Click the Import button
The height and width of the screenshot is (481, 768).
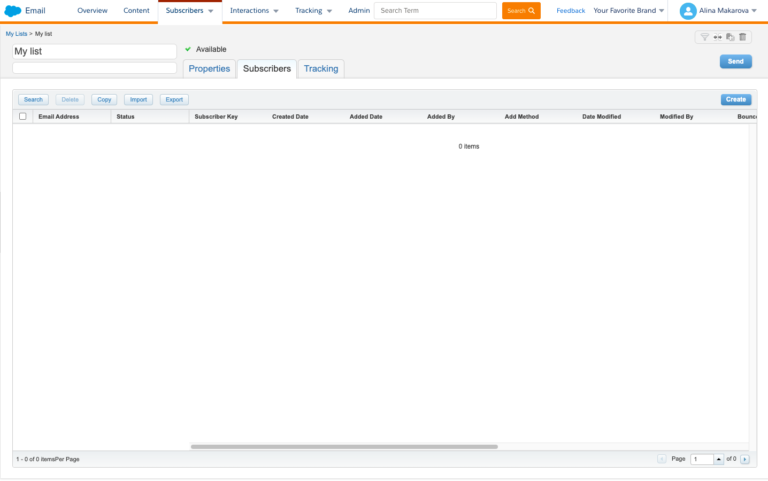click(138, 100)
